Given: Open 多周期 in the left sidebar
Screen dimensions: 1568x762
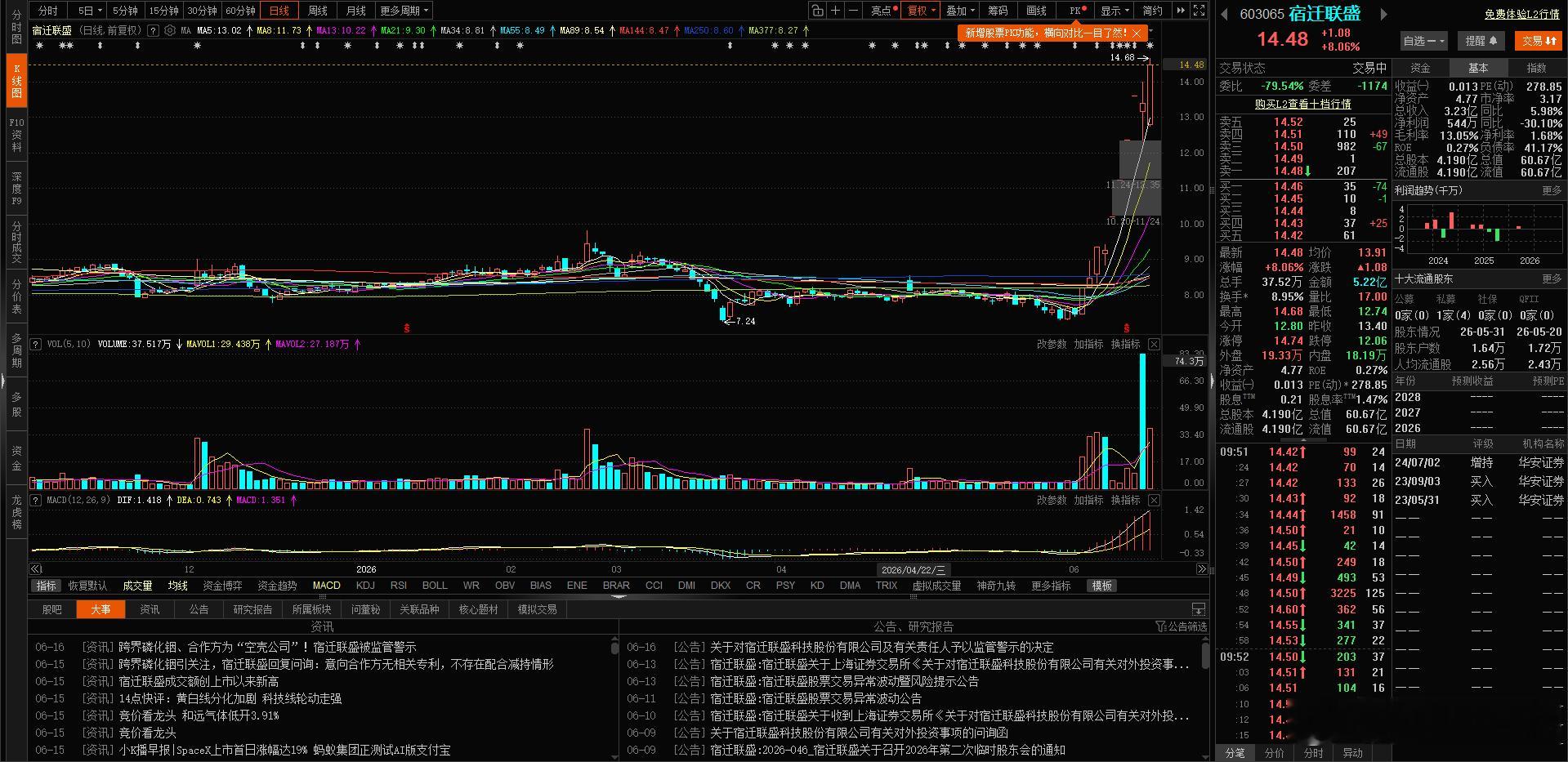Looking at the screenshot, I should point(16,350).
